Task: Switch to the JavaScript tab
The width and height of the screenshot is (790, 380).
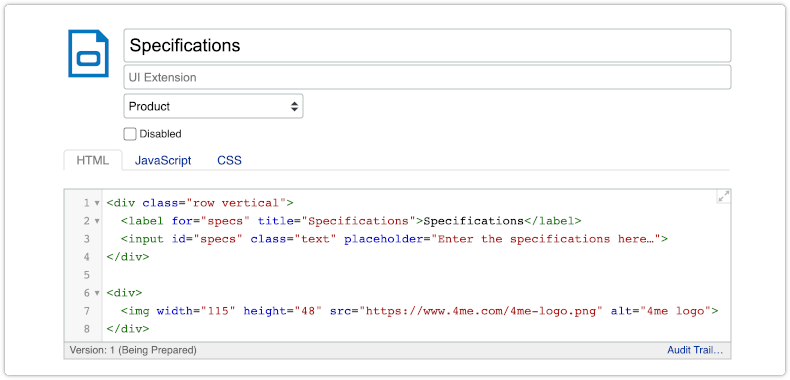Action: click(x=163, y=161)
